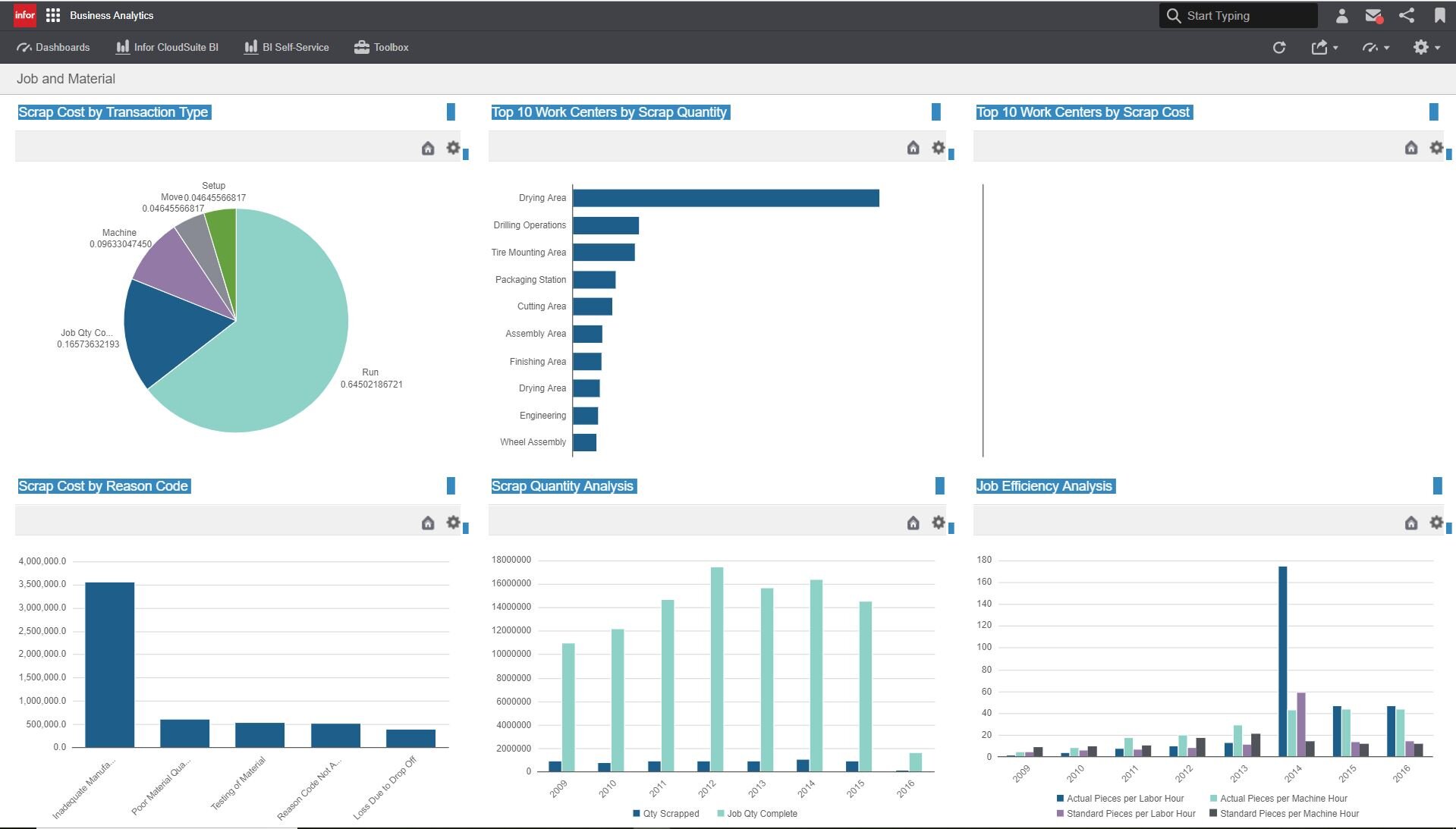Open the Dashboards menu
The height and width of the screenshot is (829, 1456).
click(x=53, y=47)
